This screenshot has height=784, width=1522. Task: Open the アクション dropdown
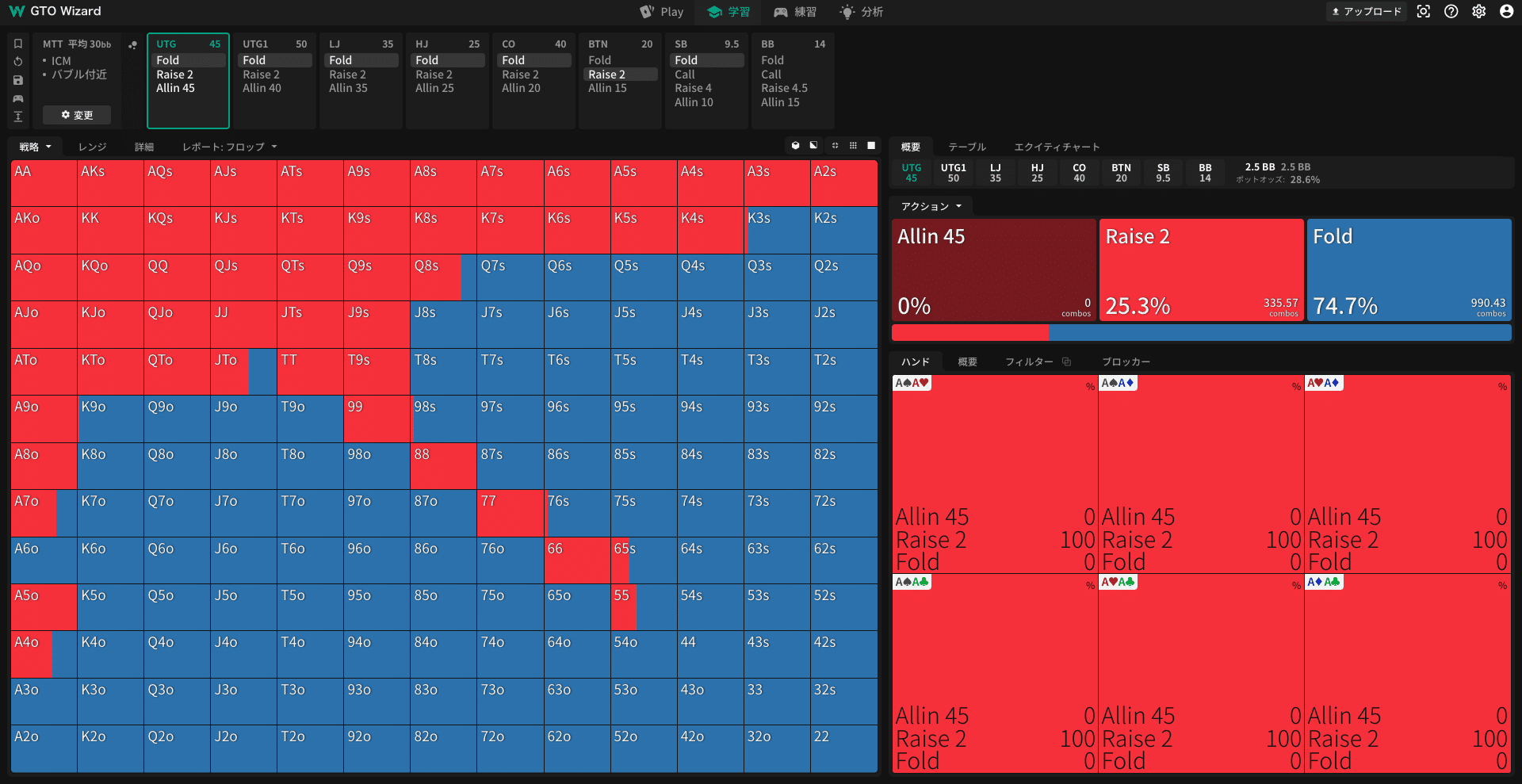(x=931, y=206)
